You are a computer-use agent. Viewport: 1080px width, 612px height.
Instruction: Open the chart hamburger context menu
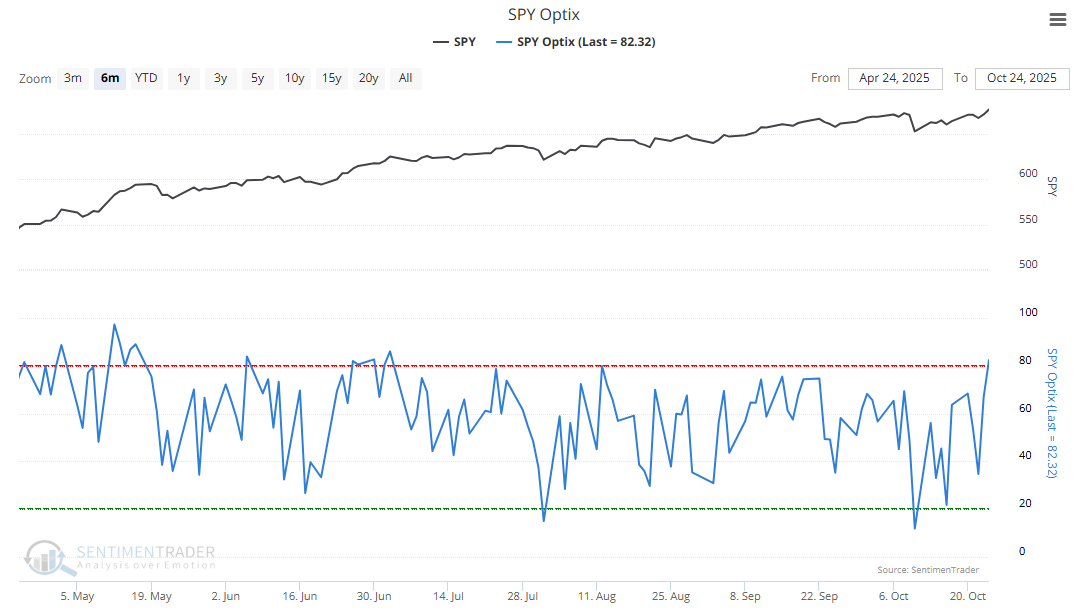click(1057, 19)
